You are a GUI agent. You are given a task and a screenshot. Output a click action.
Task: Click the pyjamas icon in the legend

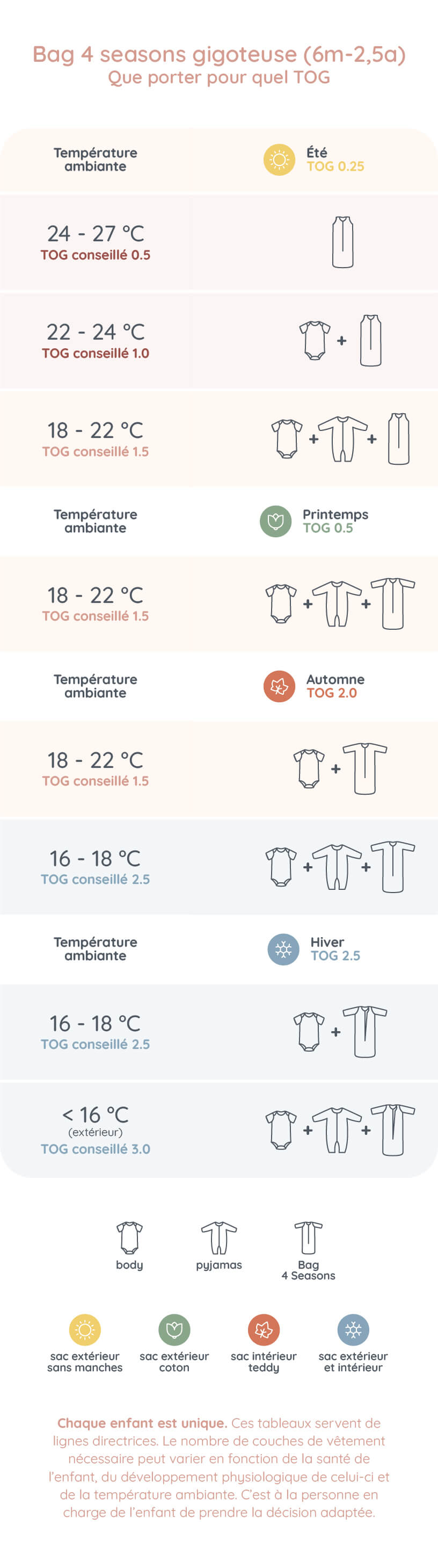(x=219, y=1237)
